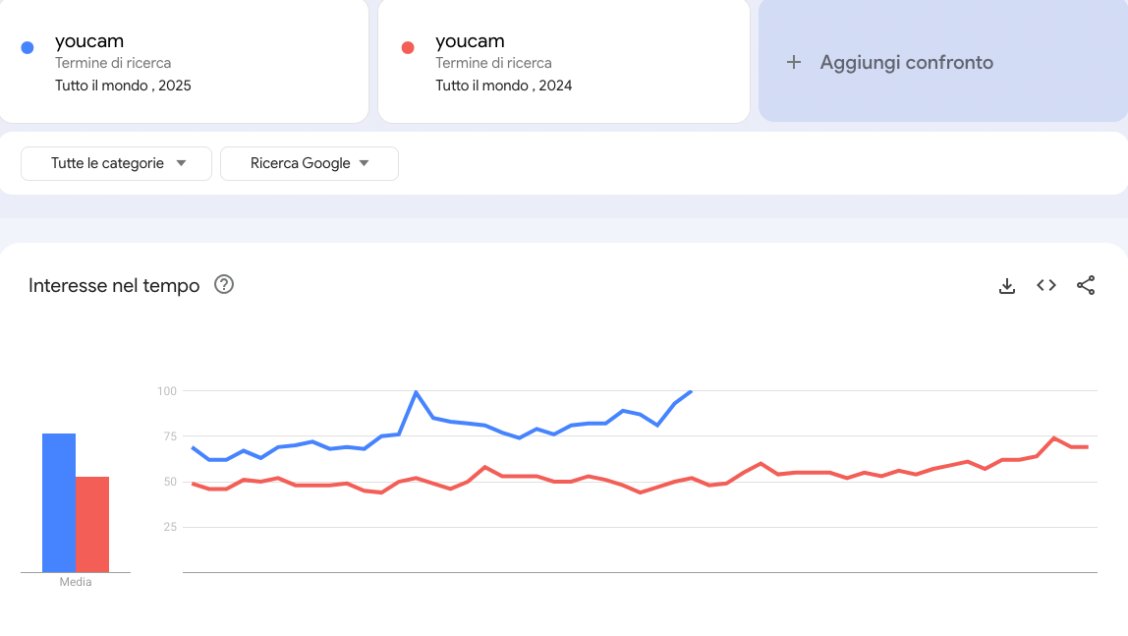The width and height of the screenshot is (1128, 636).
Task: Open the Ricerca Google dropdown
Action: [x=309, y=163]
